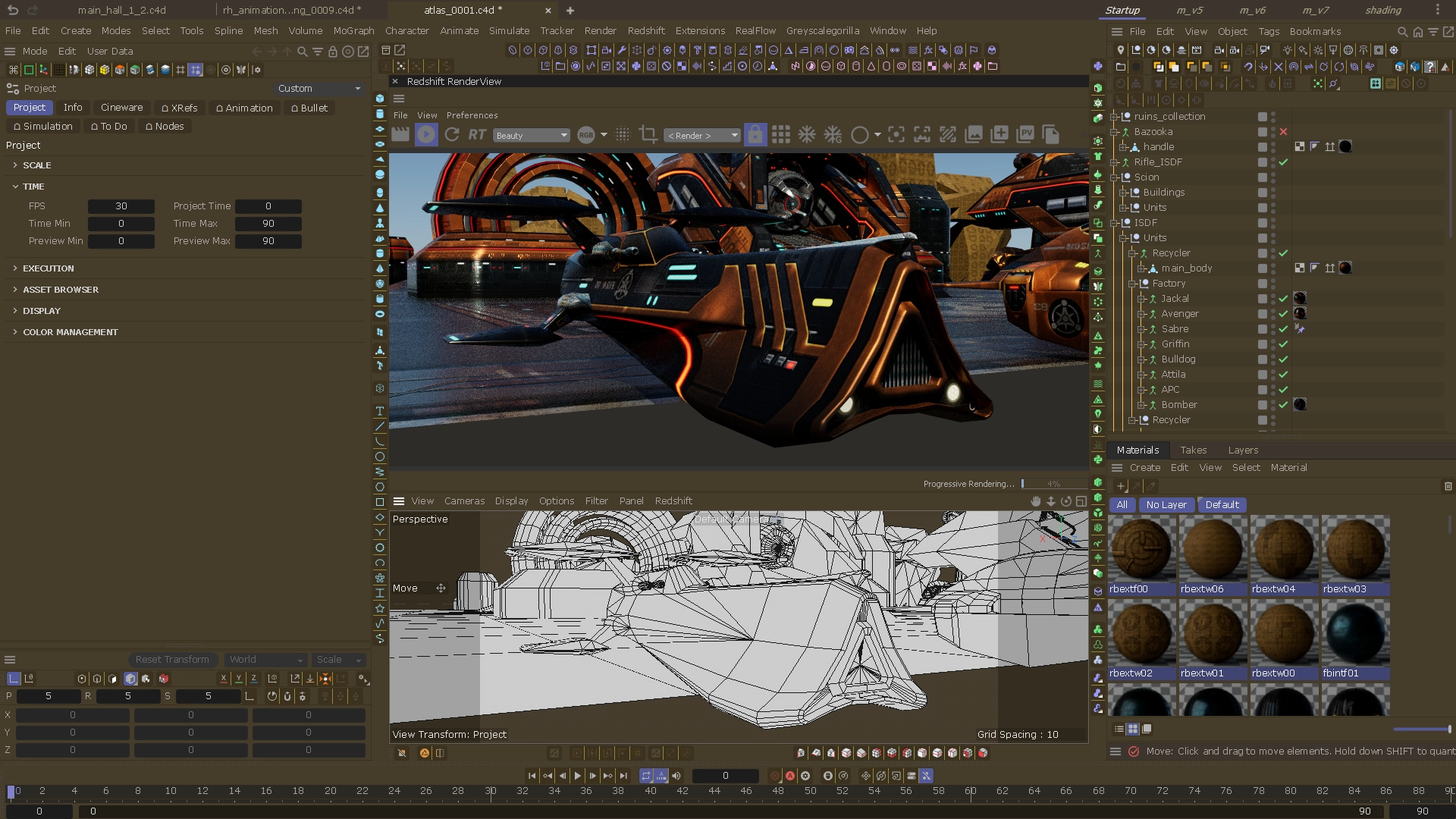Image resolution: width=1456 pixels, height=819 pixels.
Task: Open the To Do tab button
Action: click(x=108, y=127)
